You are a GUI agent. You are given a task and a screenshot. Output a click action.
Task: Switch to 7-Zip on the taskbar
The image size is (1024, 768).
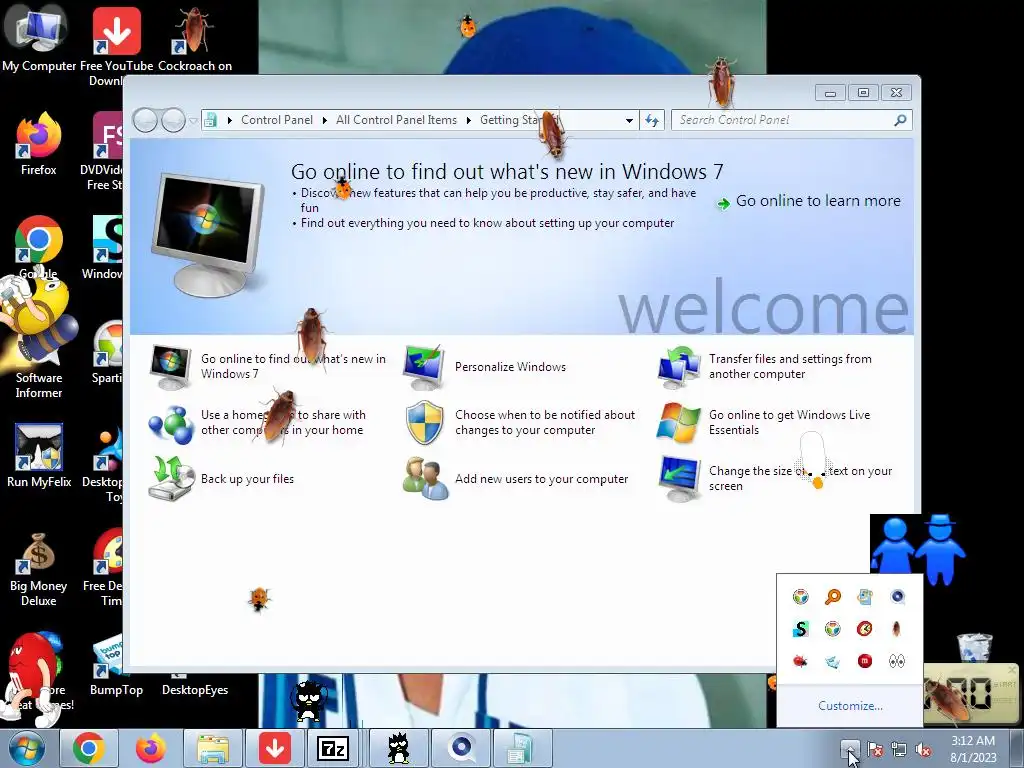[333, 748]
